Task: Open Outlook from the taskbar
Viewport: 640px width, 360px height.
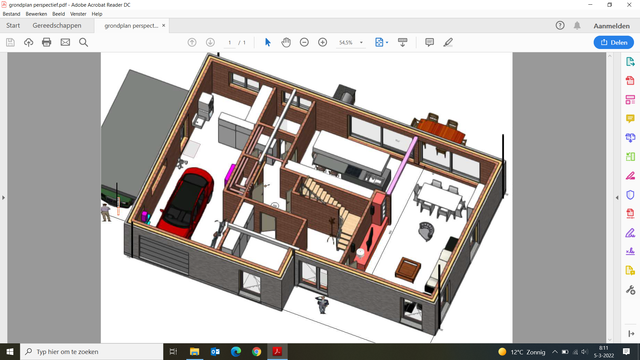Action: [215, 351]
